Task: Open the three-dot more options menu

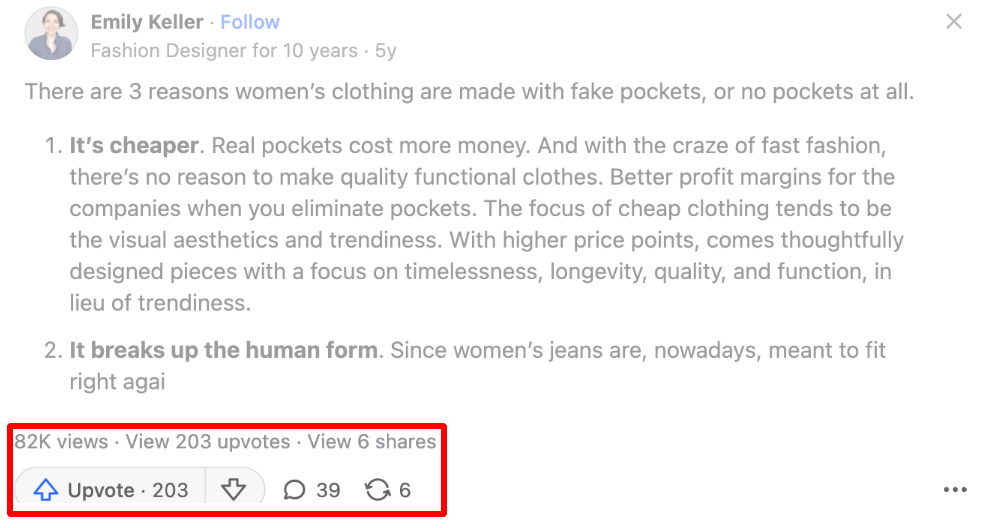Action: coord(955,490)
